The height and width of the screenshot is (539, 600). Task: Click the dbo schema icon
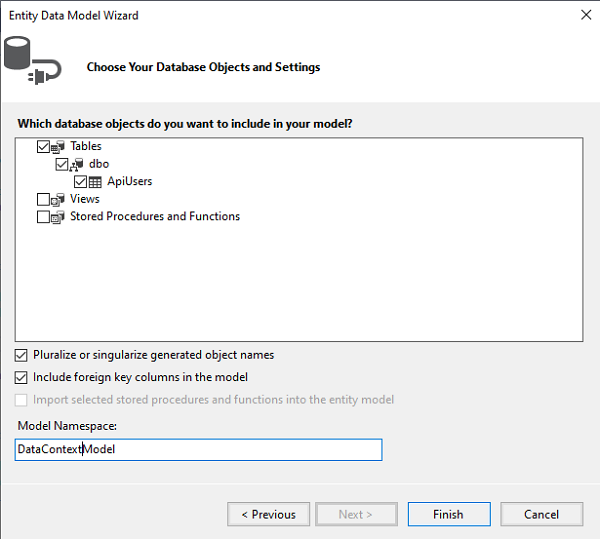pos(76,164)
